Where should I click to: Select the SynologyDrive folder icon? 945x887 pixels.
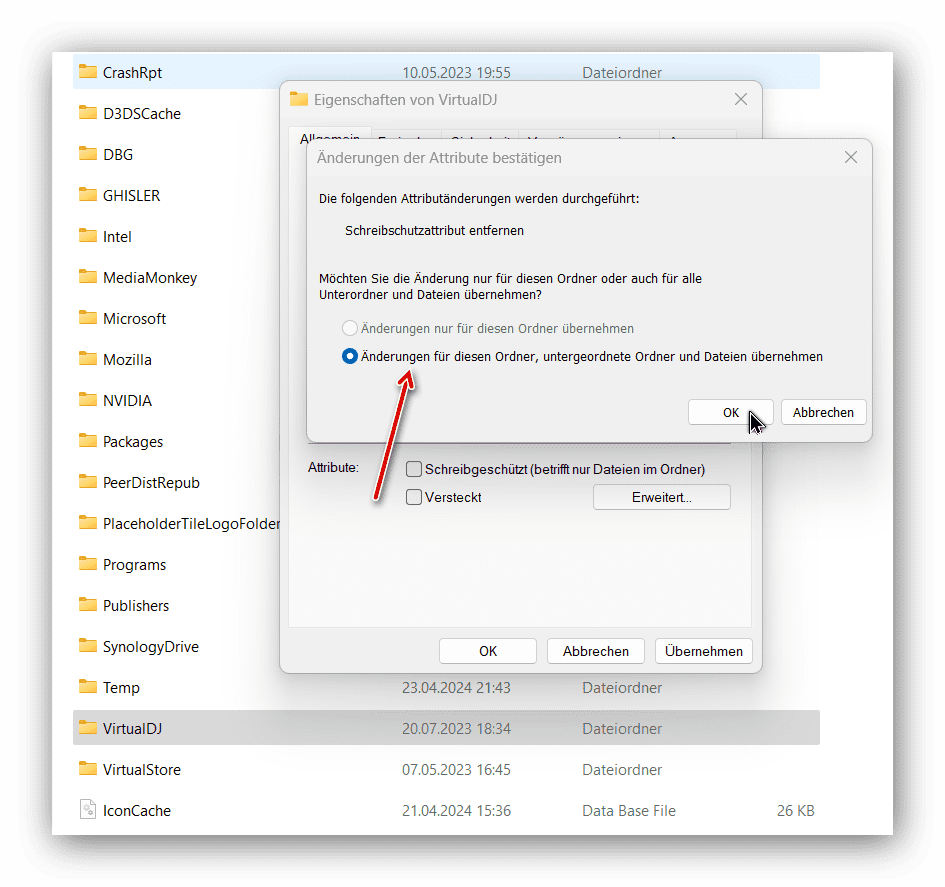tap(88, 645)
